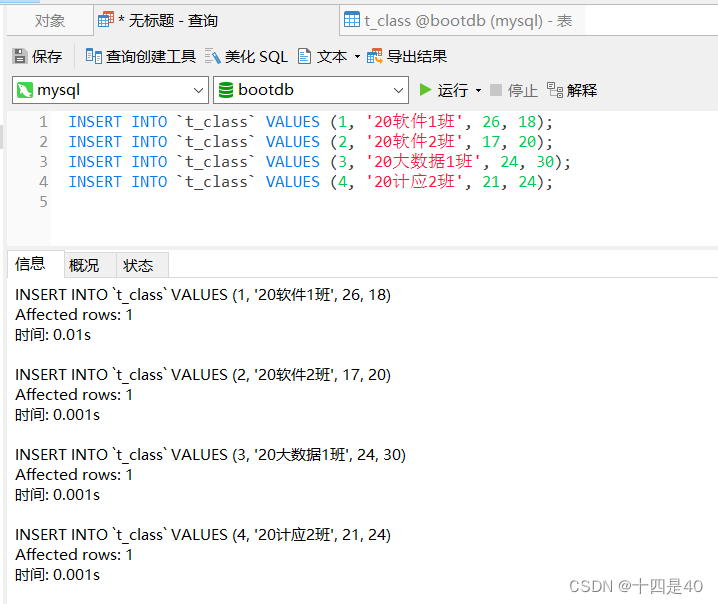The width and height of the screenshot is (718, 604).
Task: Click VALUES keyword on editor line 3
Action: [x=293, y=162]
